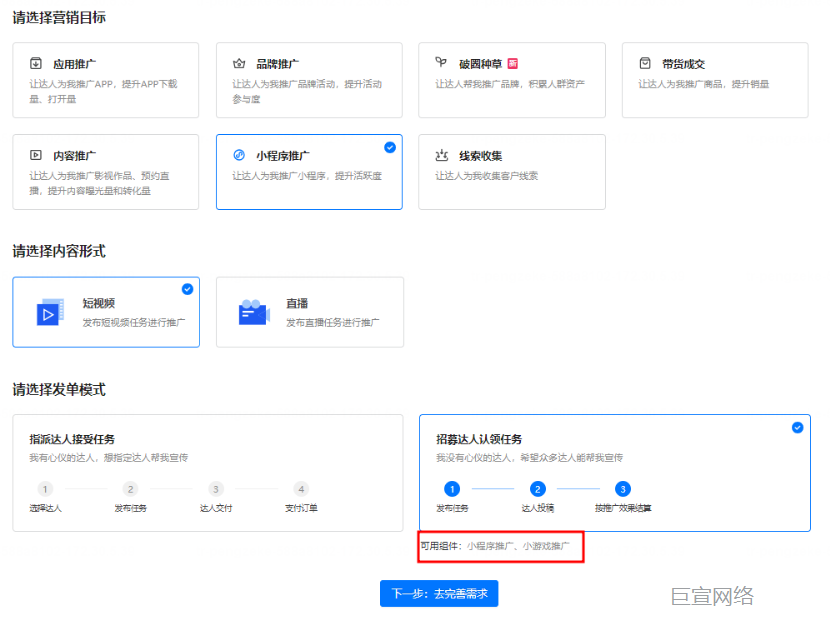Toggle the checkmark on 小程序推广 card

[x=389, y=146]
